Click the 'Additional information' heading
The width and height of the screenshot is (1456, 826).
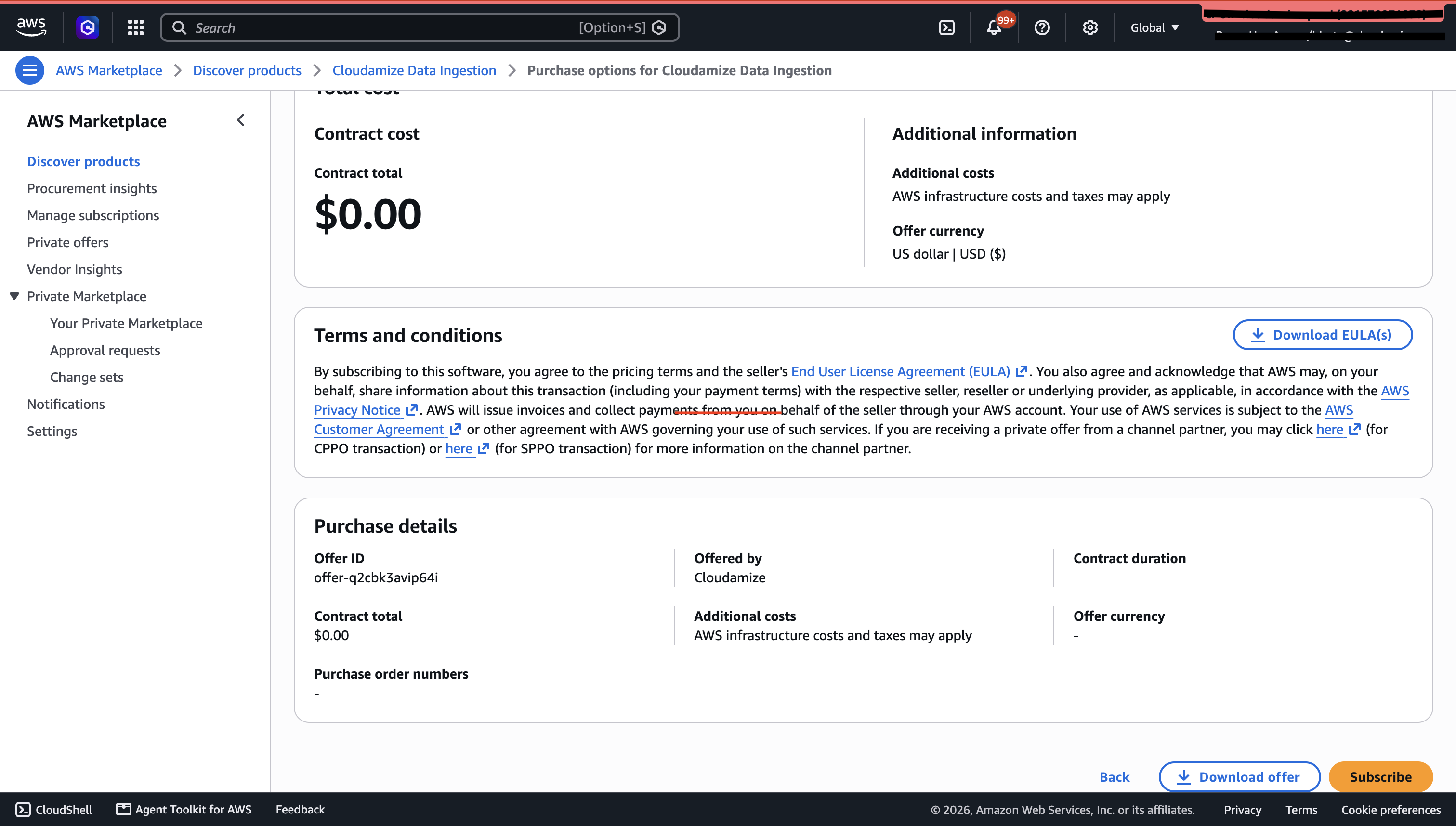(x=984, y=133)
